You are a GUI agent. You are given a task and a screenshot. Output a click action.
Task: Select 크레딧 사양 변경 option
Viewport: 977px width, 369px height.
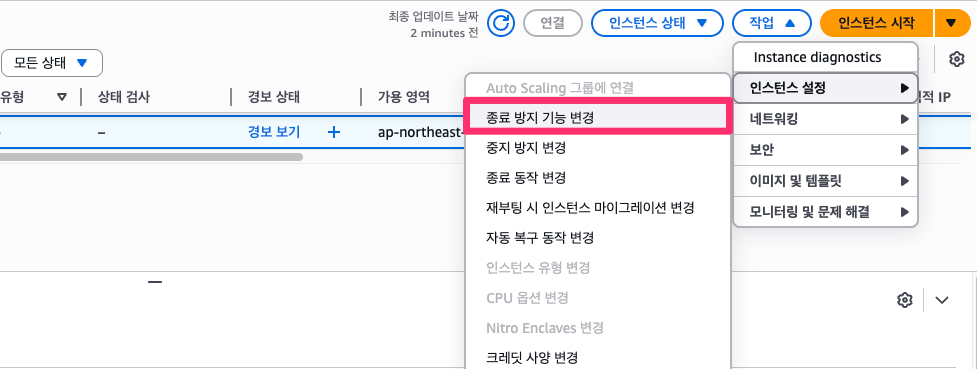point(597,358)
